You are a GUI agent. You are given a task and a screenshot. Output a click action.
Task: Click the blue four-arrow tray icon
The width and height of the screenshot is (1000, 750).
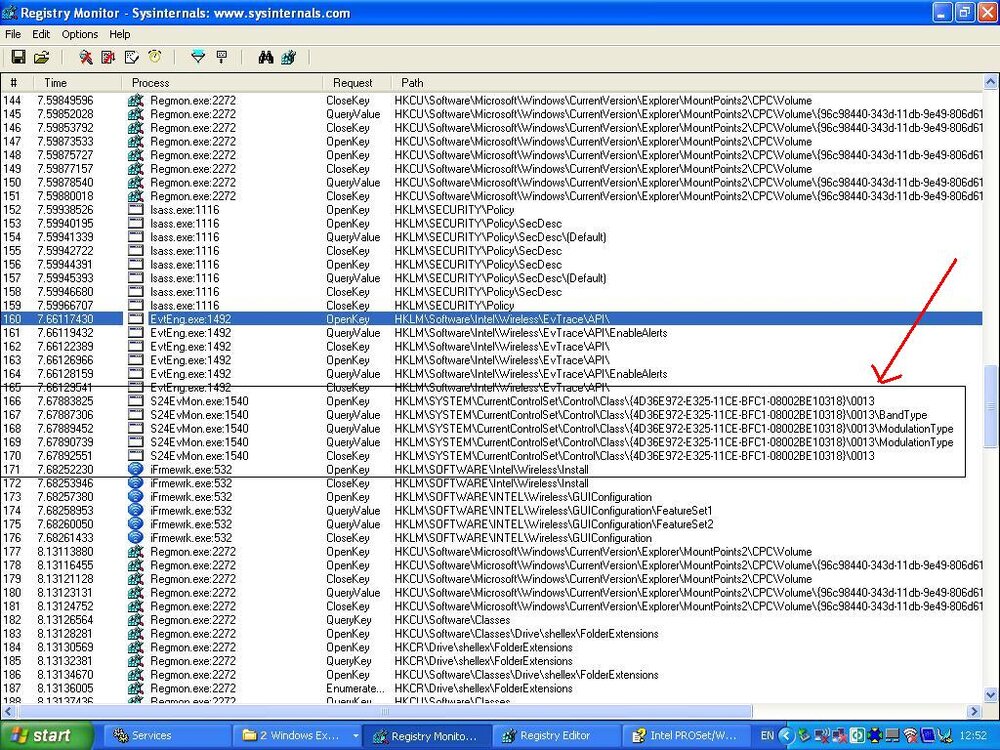click(x=875, y=736)
